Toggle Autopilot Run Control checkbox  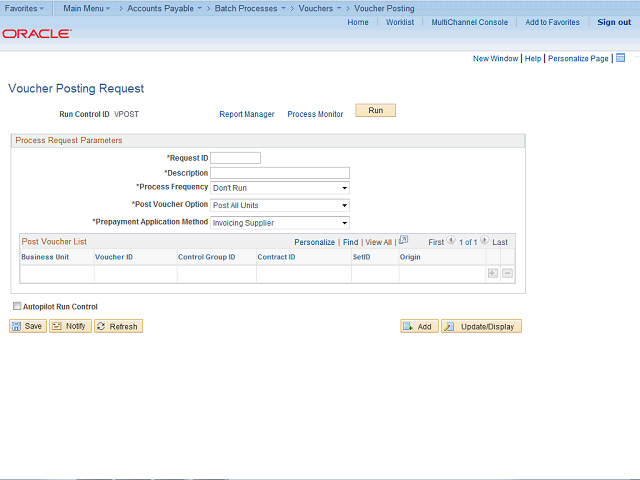(17, 306)
